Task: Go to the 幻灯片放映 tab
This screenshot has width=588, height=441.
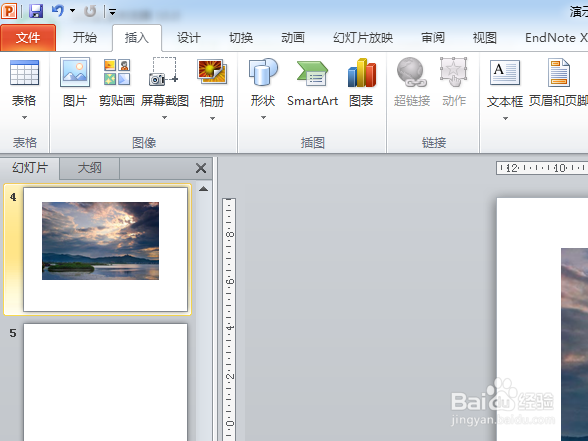Action: [x=363, y=38]
